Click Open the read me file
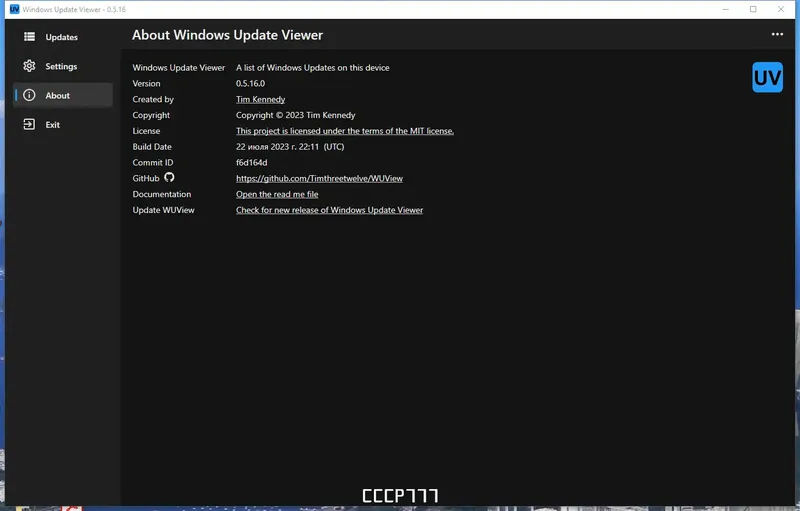This screenshot has width=800, height=511. point(277,194)
